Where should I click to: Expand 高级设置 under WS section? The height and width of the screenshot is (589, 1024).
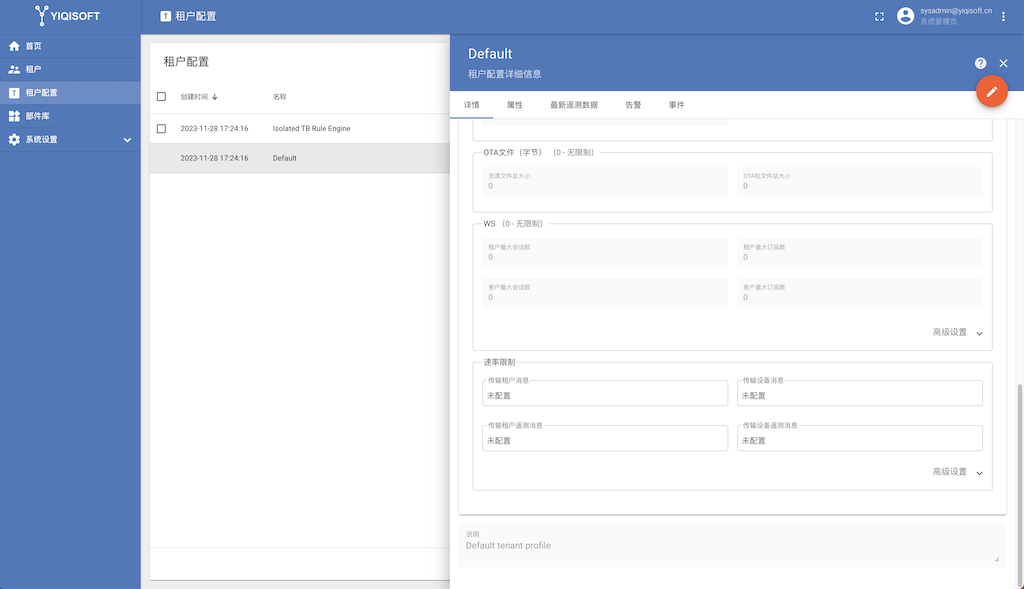pos(957,333)
